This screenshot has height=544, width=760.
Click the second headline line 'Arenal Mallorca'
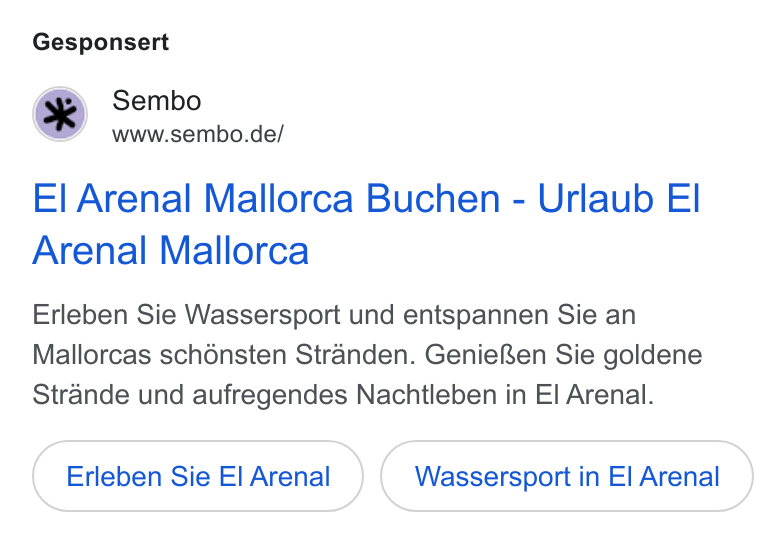coord(171,251)
